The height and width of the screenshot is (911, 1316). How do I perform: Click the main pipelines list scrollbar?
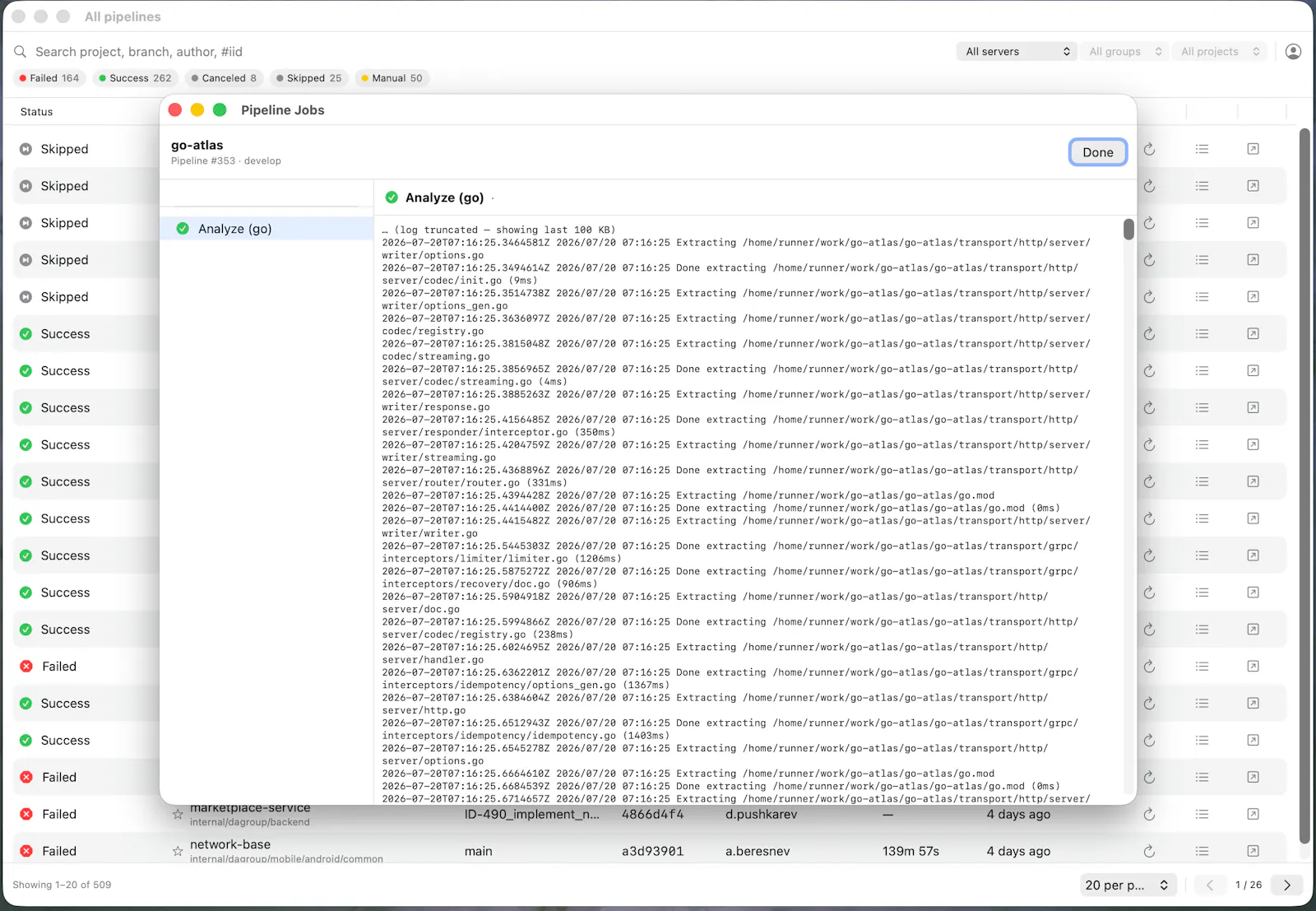[x=1304, y=486]
